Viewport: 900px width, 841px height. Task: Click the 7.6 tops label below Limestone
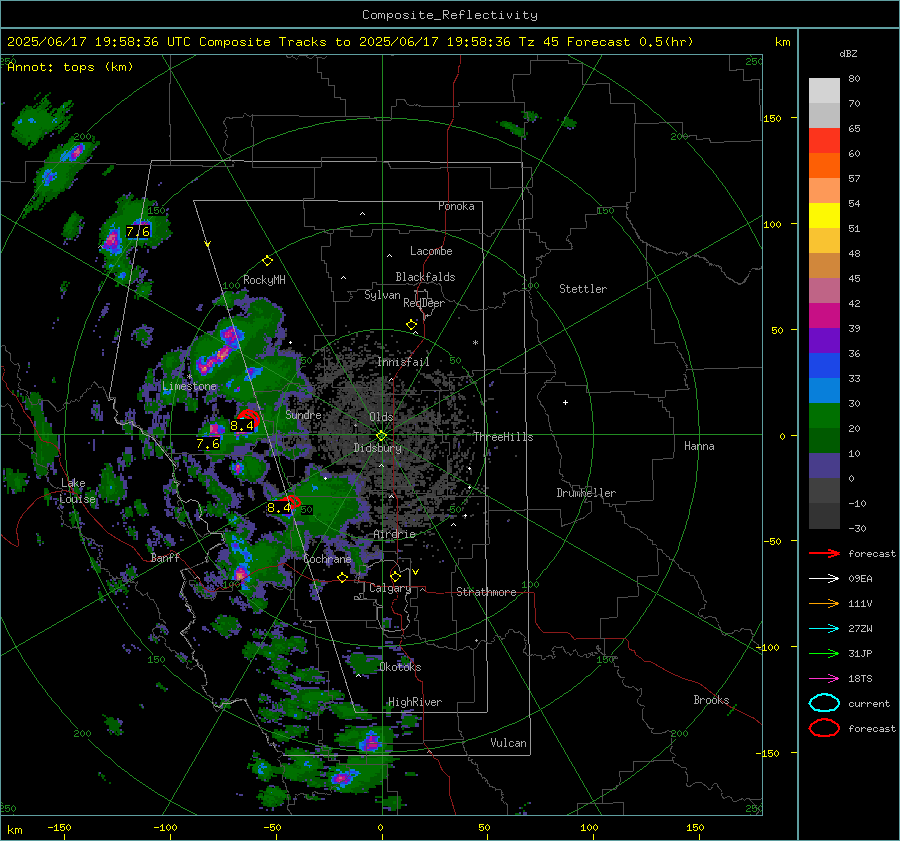pos(208,444)
